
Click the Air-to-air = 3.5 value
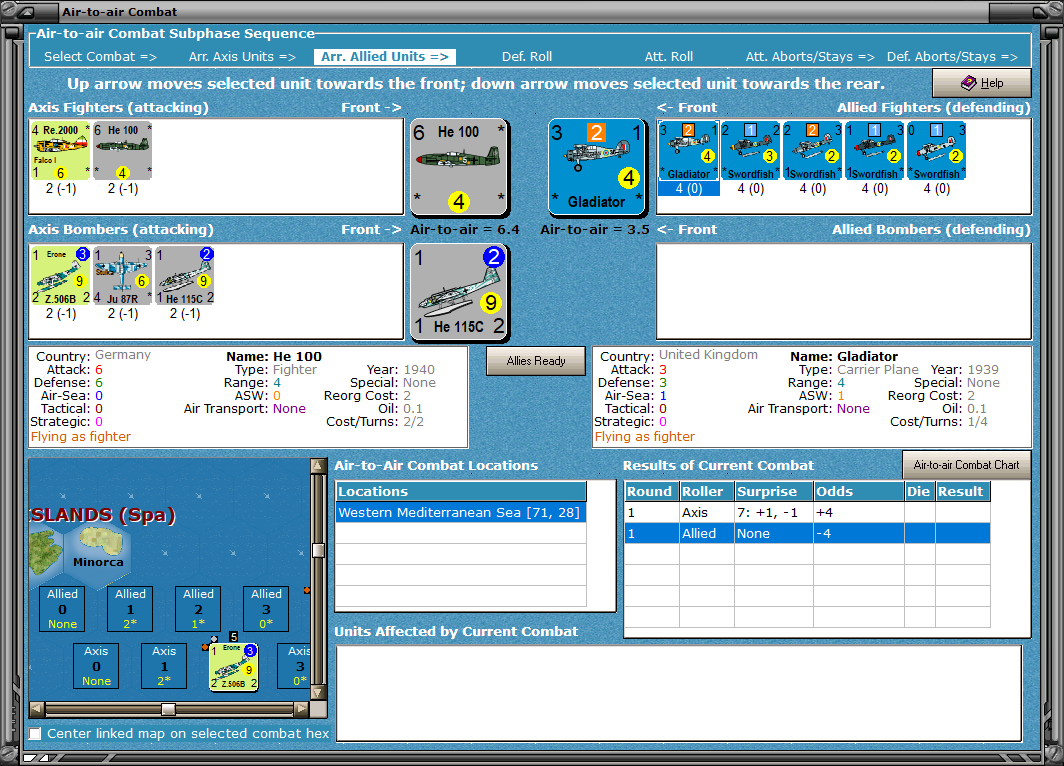tap(595, 230)
